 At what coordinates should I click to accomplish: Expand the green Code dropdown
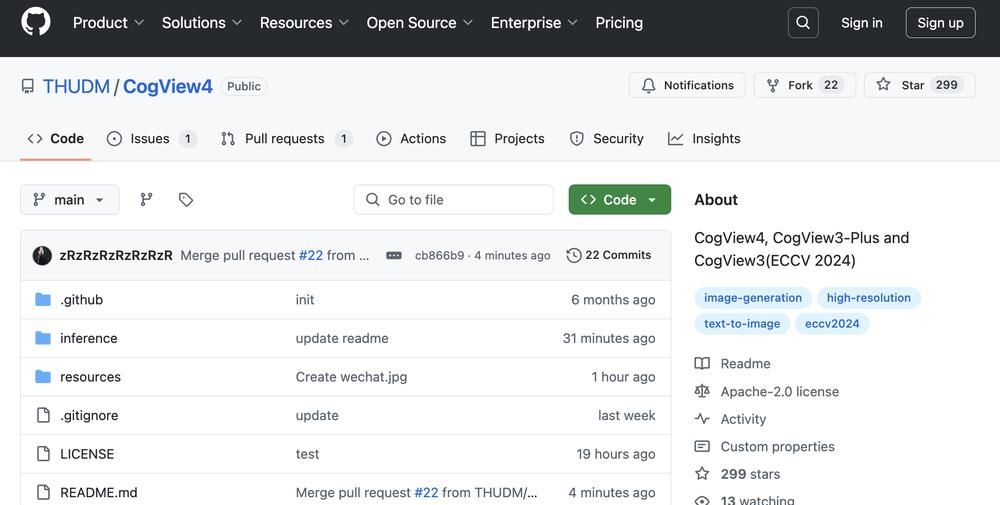point(619,199)
